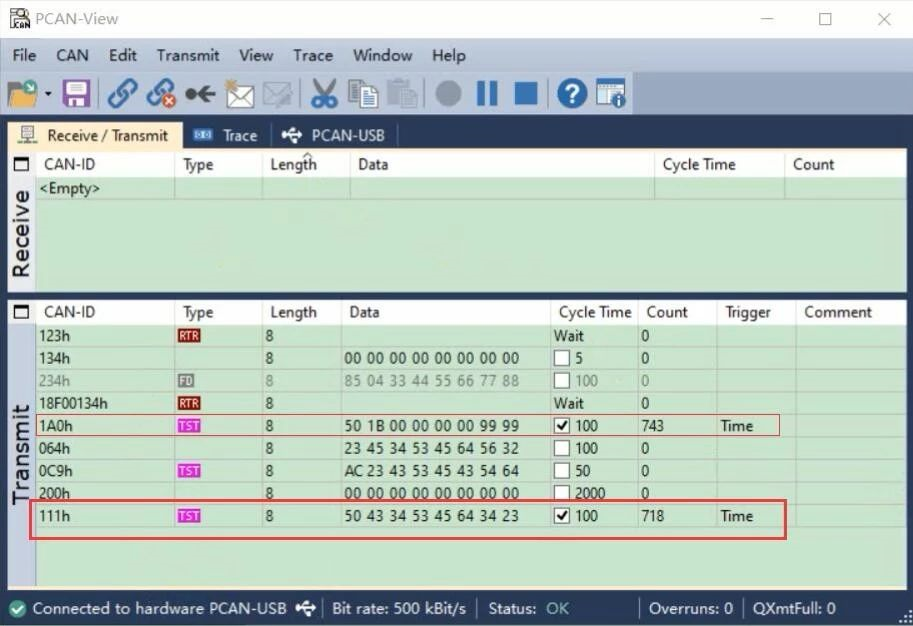Image resolution: width=913 pixels, height=626 pixels.
Task: Open the File menu
Action: click(24, 55)
